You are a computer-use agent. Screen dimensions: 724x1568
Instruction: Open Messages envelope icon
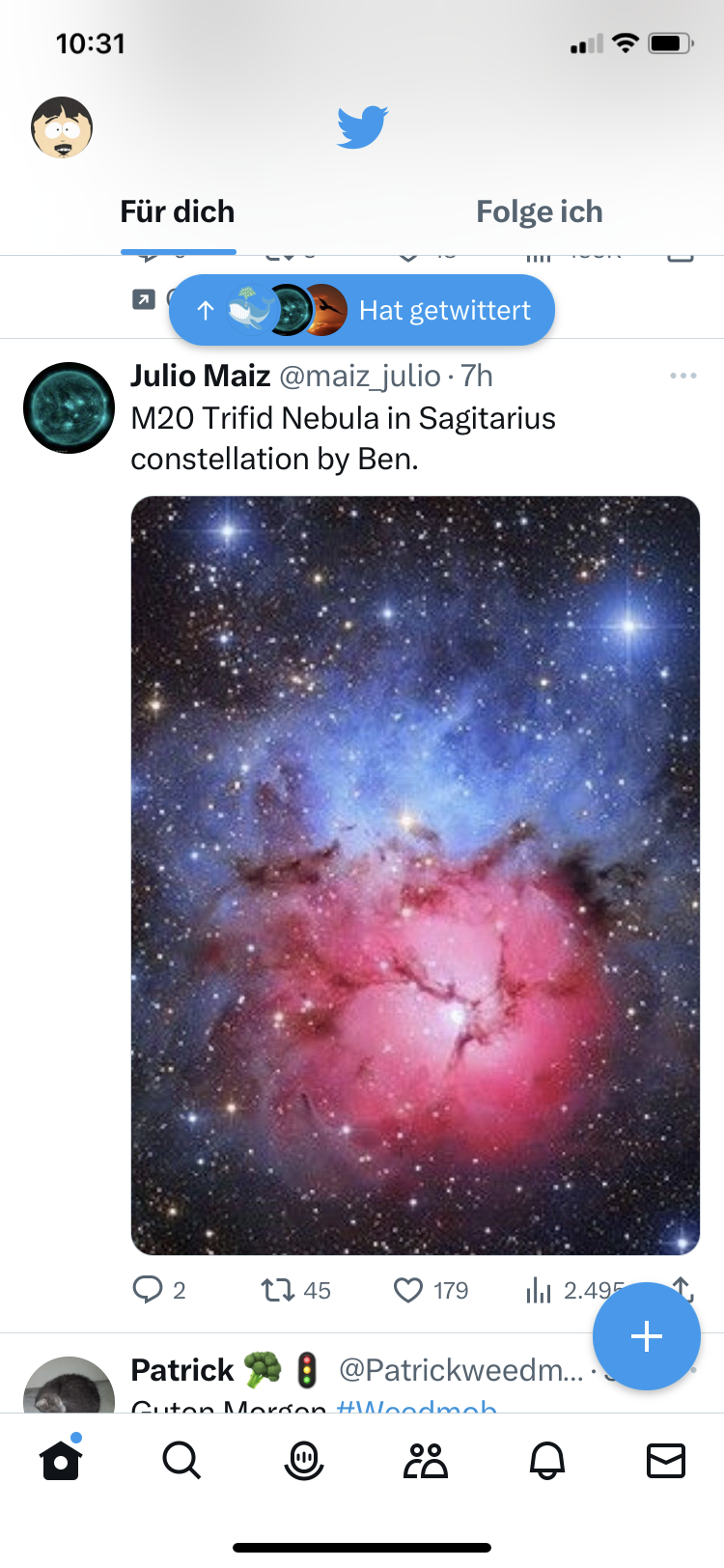(x=666, y=1461)
